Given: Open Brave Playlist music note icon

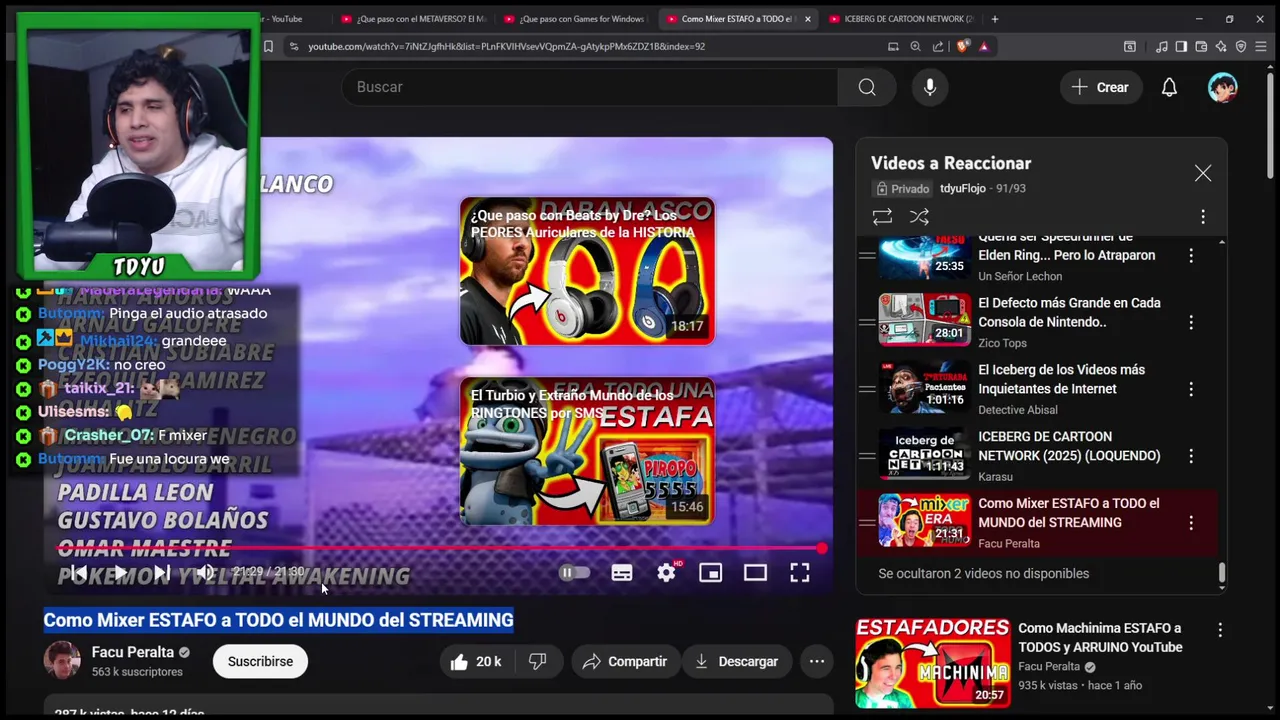Looking at the screenshot, I should point(1161,46).
